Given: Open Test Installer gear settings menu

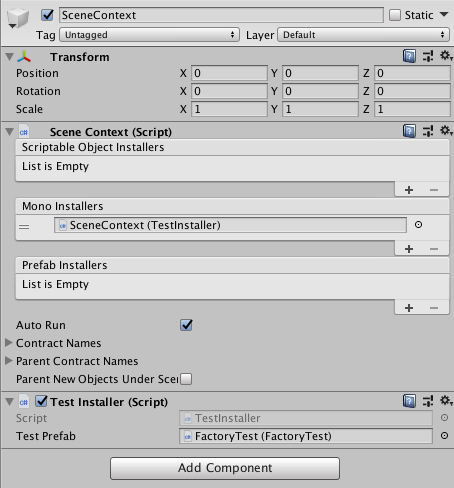Looking at the screenshot, I should tap(446, 401).
